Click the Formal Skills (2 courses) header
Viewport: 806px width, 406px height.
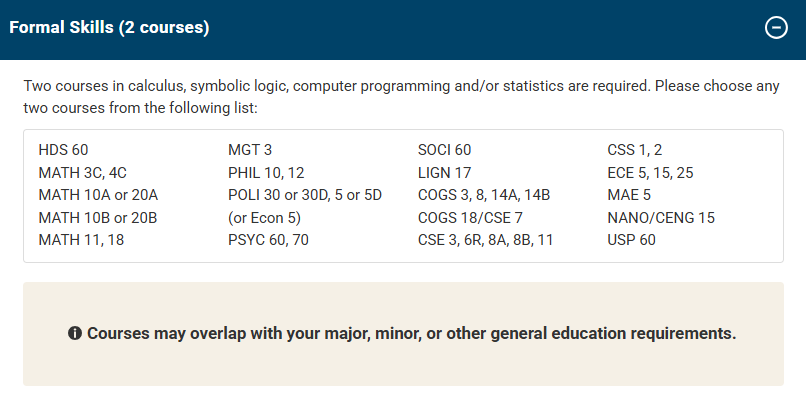point(110,28)
